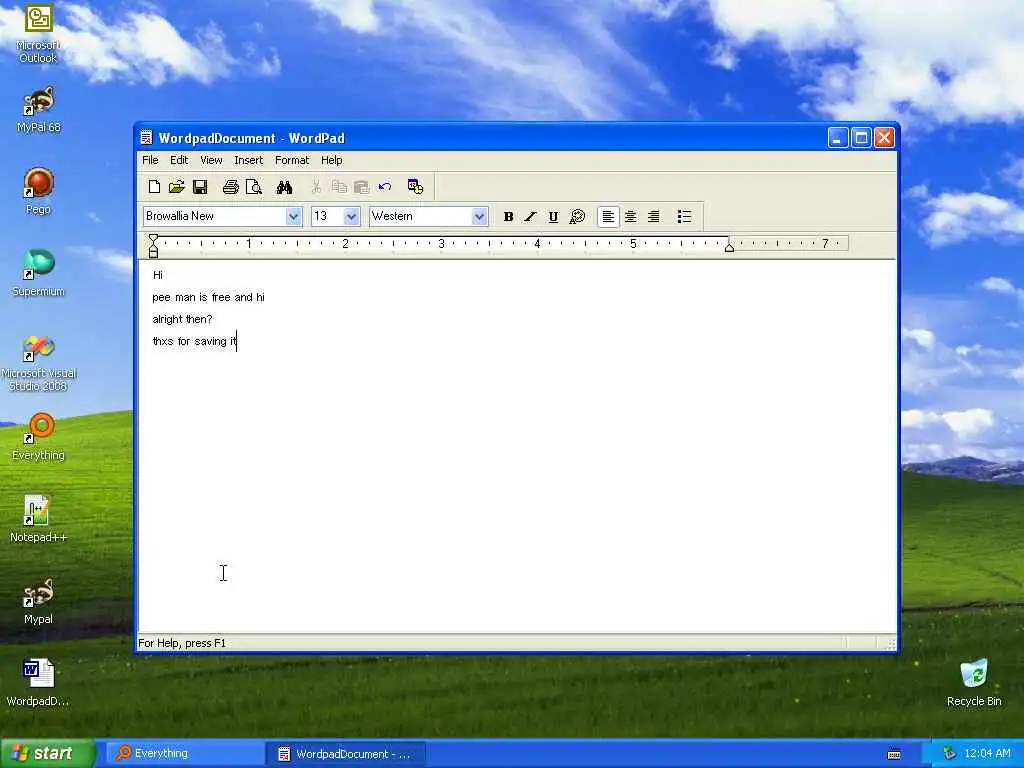1024x768 pixels.
Task: Center align the text
Action: 630,217
